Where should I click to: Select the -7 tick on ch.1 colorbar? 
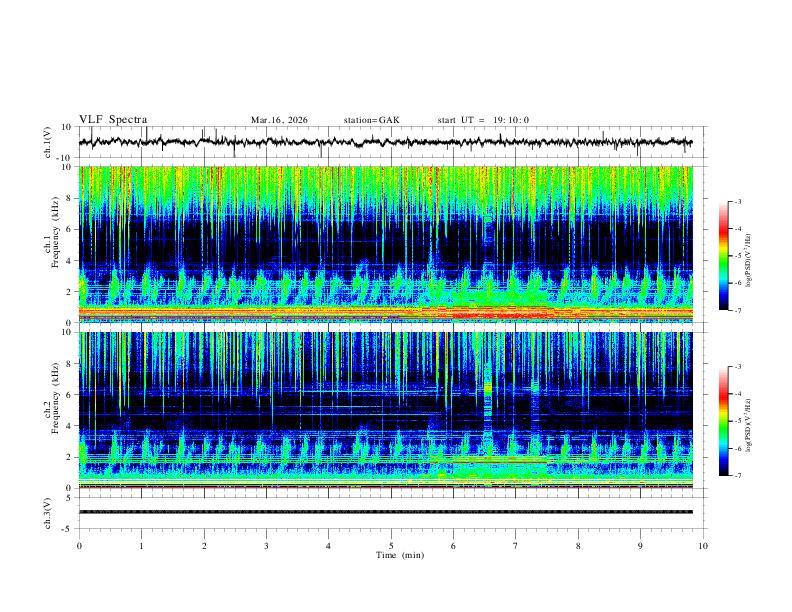[x=737, y=310]
